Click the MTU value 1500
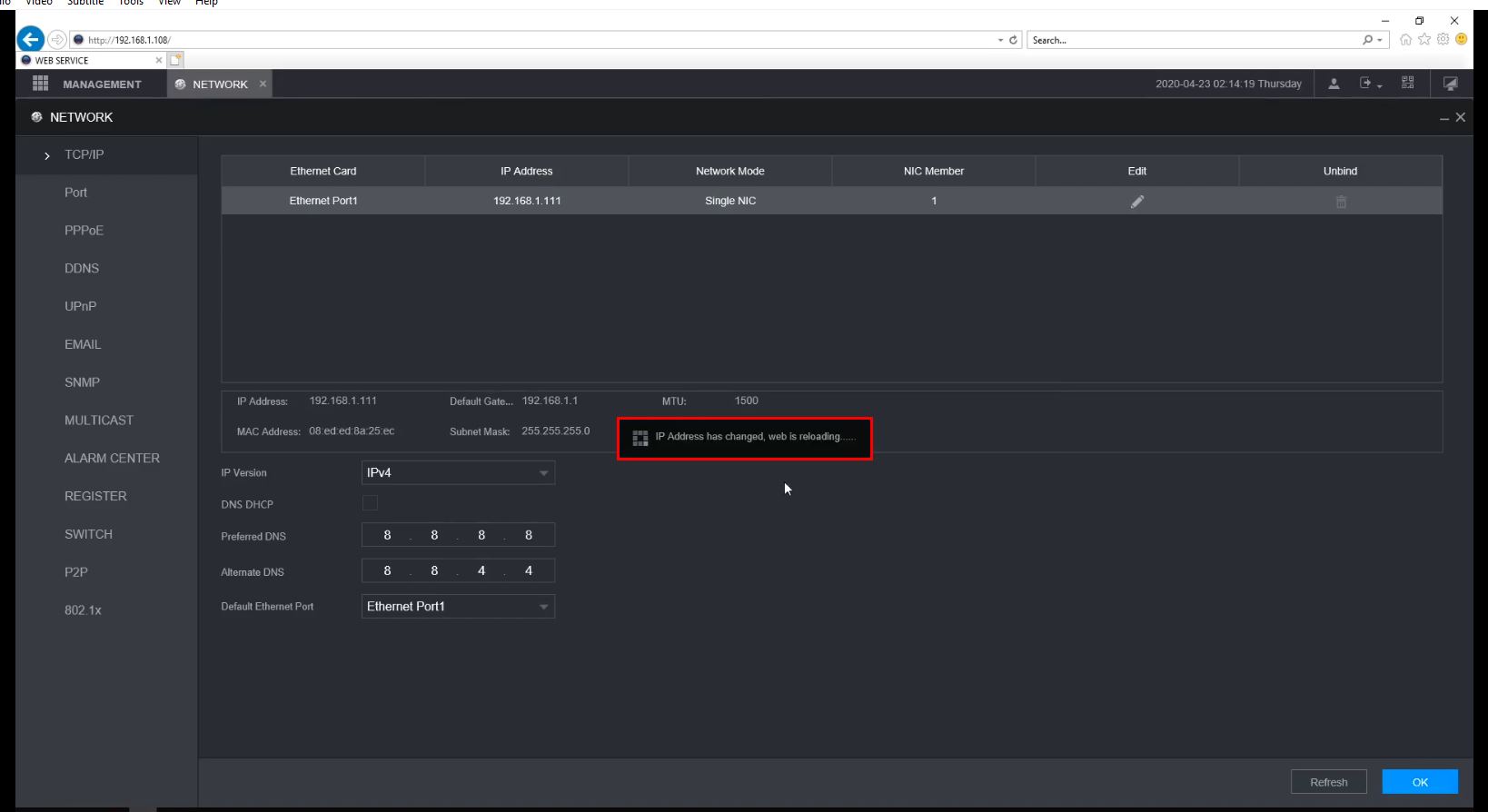 [747, 401]
